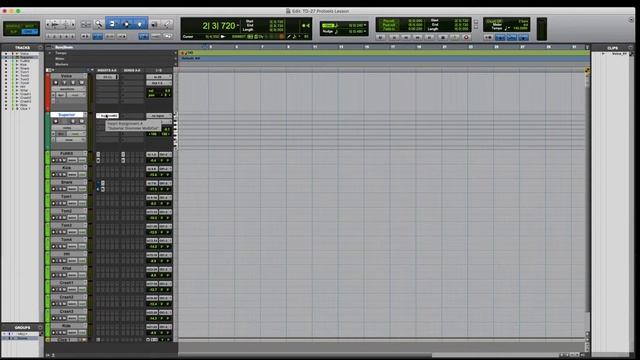The height and width of the screenshot is (360, 640).
Task: Click the SENDS A-E column header
Action: 132,70
